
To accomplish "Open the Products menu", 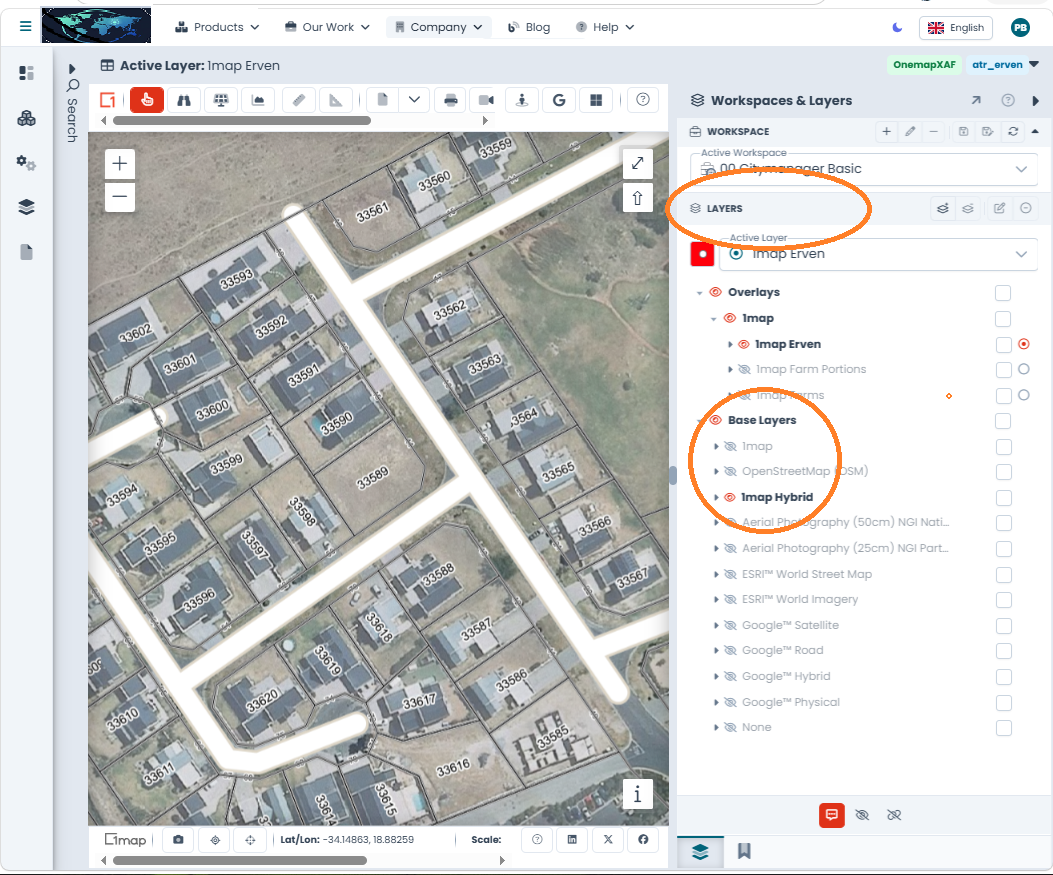I will [x=217, y=27].
